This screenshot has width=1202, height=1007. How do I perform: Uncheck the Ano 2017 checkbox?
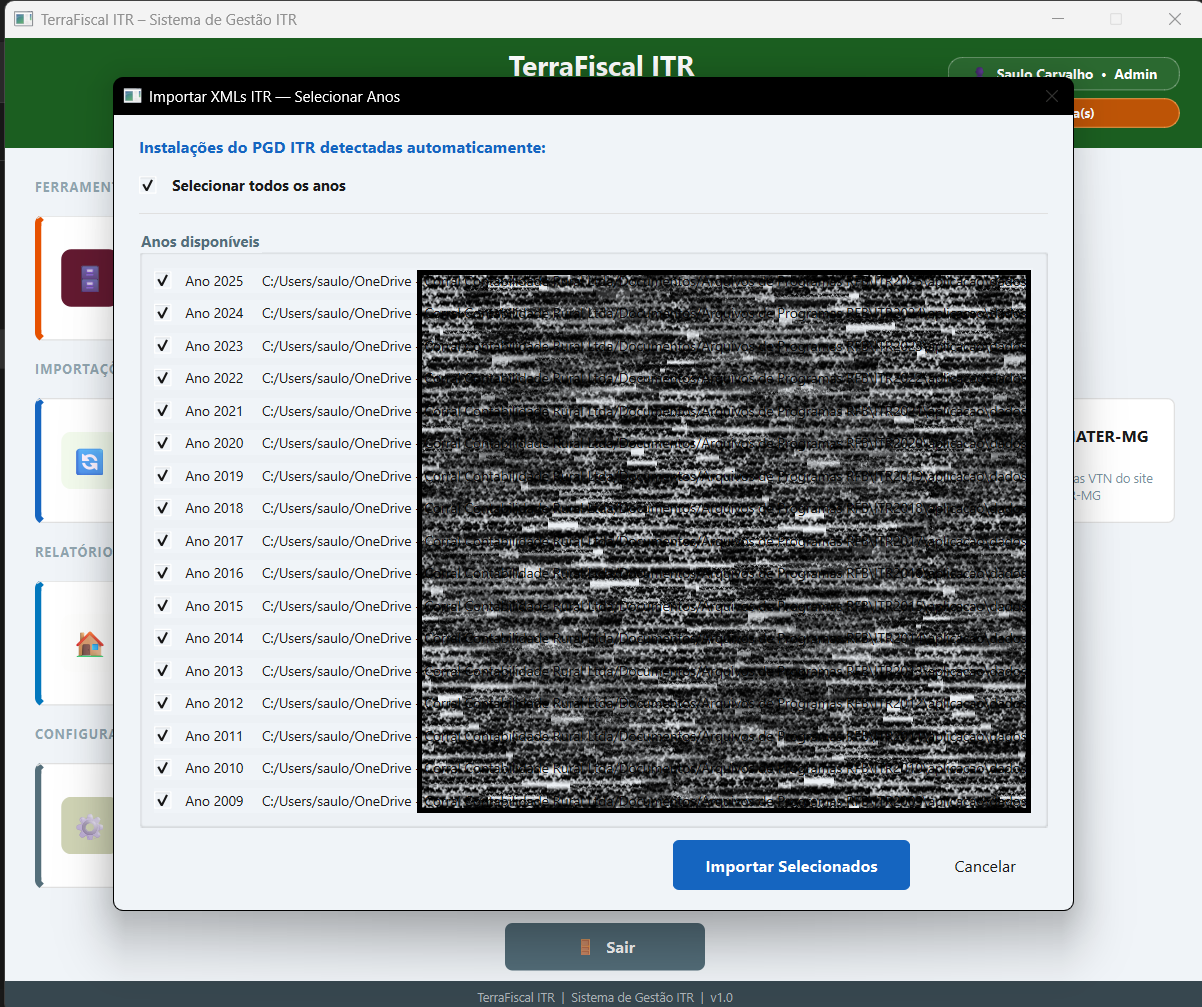click(163, 541)
